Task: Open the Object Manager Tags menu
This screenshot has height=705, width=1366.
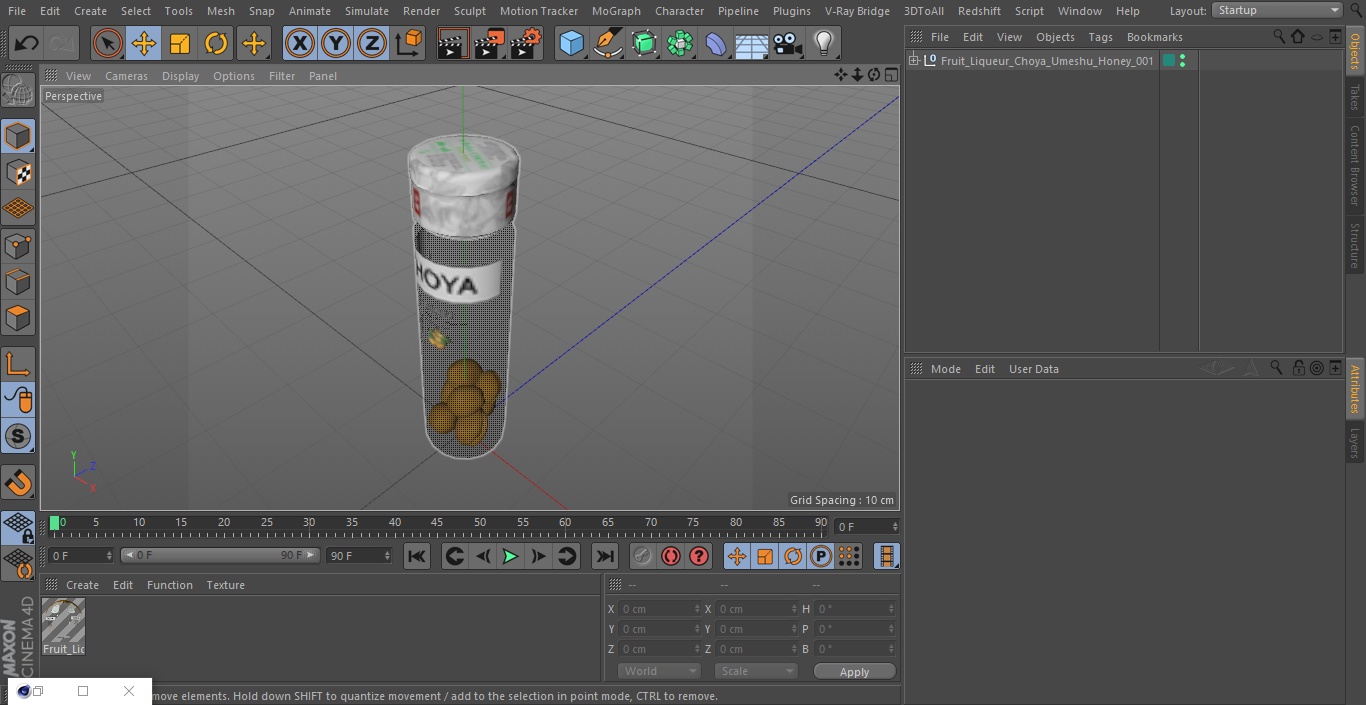Action: click(x=1100, y=37)
